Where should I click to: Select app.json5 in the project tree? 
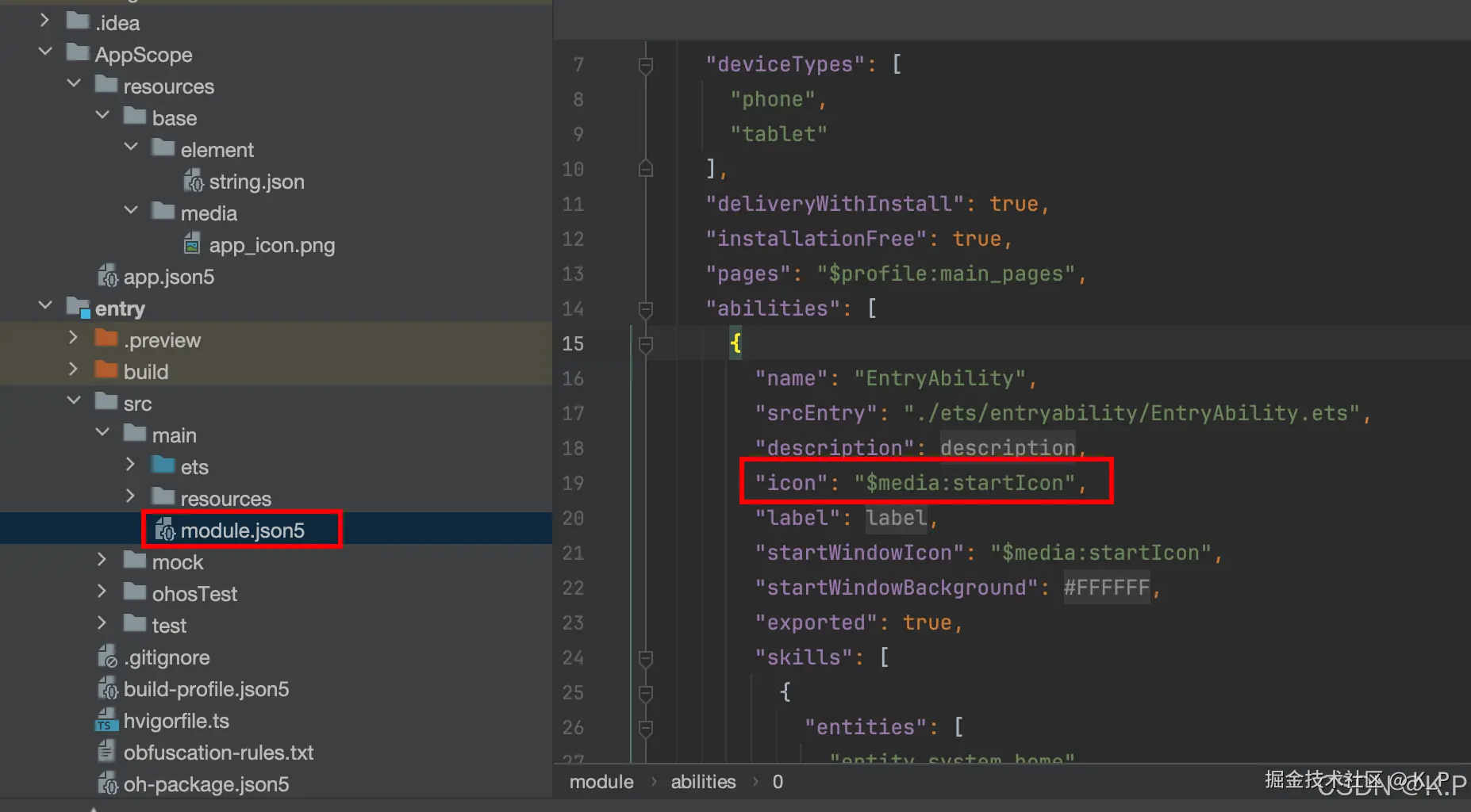(169, 277)
